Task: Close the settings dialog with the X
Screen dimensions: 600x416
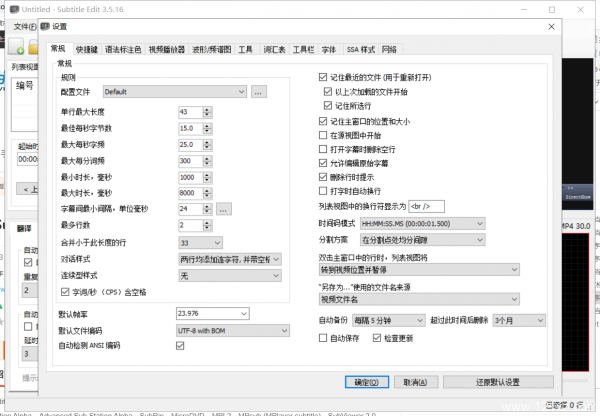Action: pyautogui.click(x=549, y=25)
